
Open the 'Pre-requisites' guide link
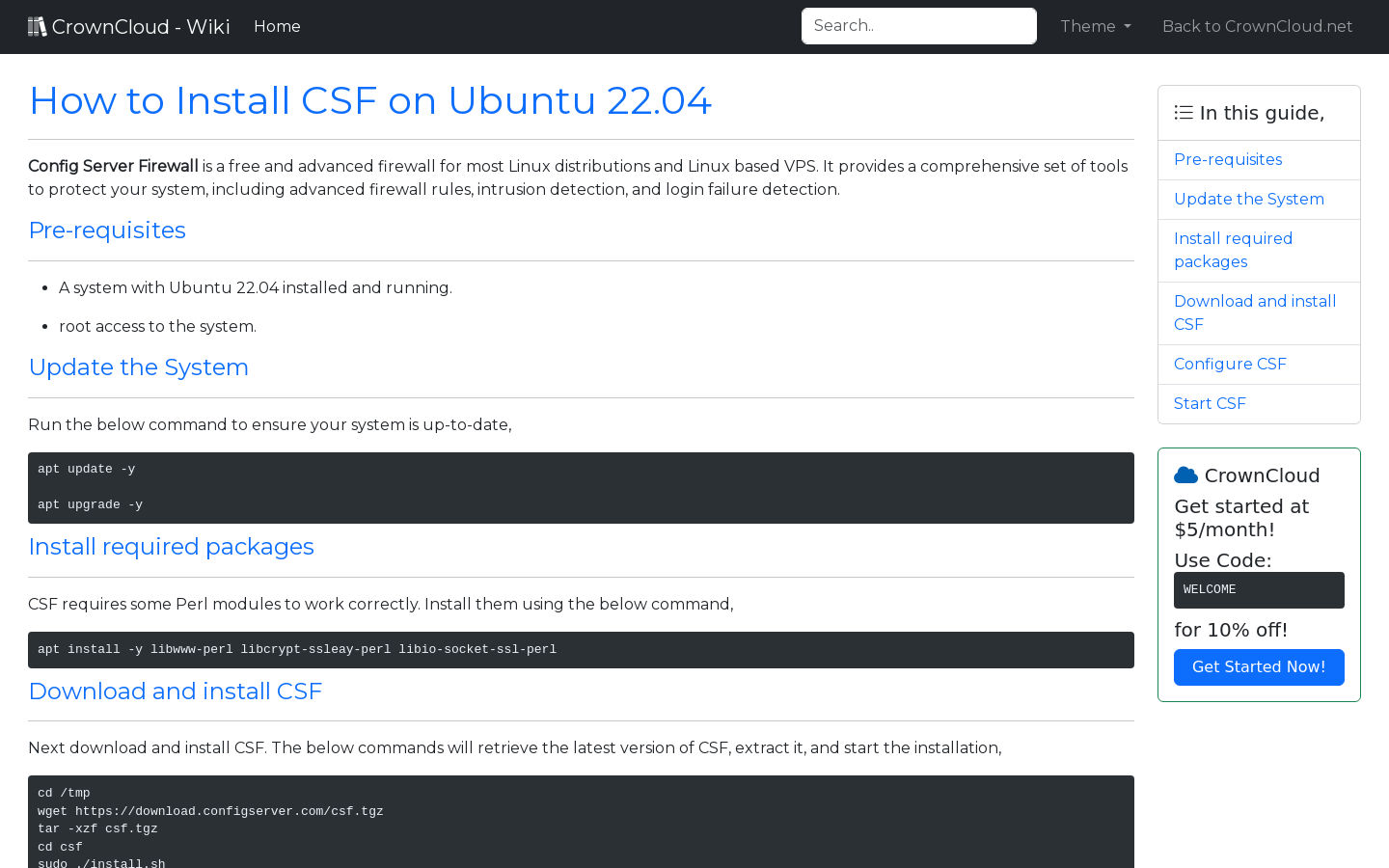tap(1228, 159)
